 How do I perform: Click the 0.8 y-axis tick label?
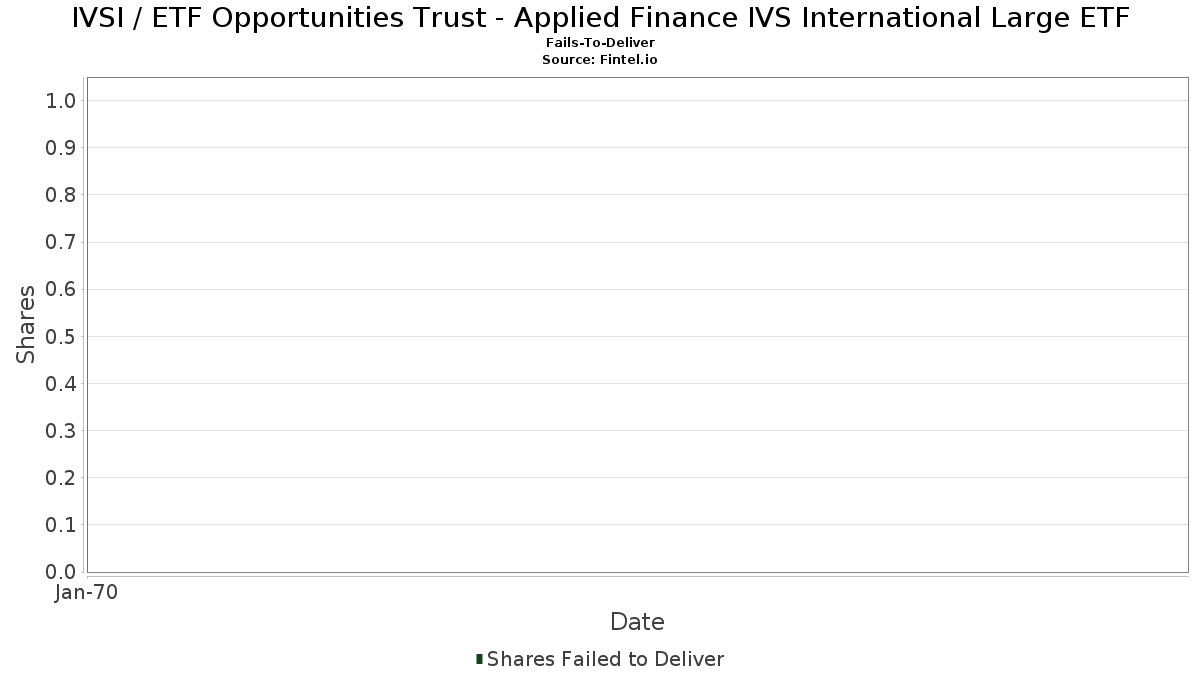coord(61,195)
